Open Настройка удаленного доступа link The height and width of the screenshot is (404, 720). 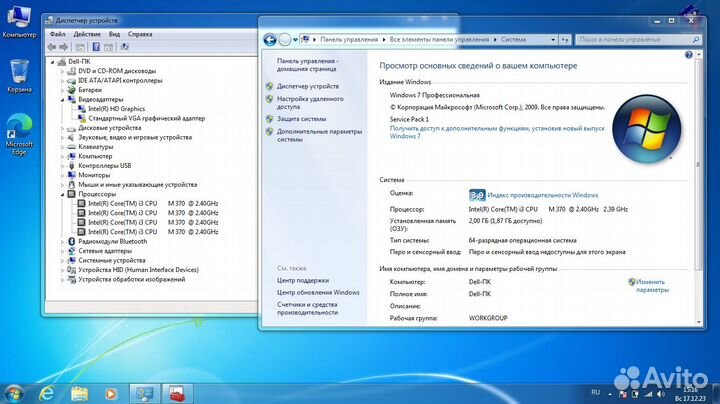pyautogui.click(x=310, y=102)
